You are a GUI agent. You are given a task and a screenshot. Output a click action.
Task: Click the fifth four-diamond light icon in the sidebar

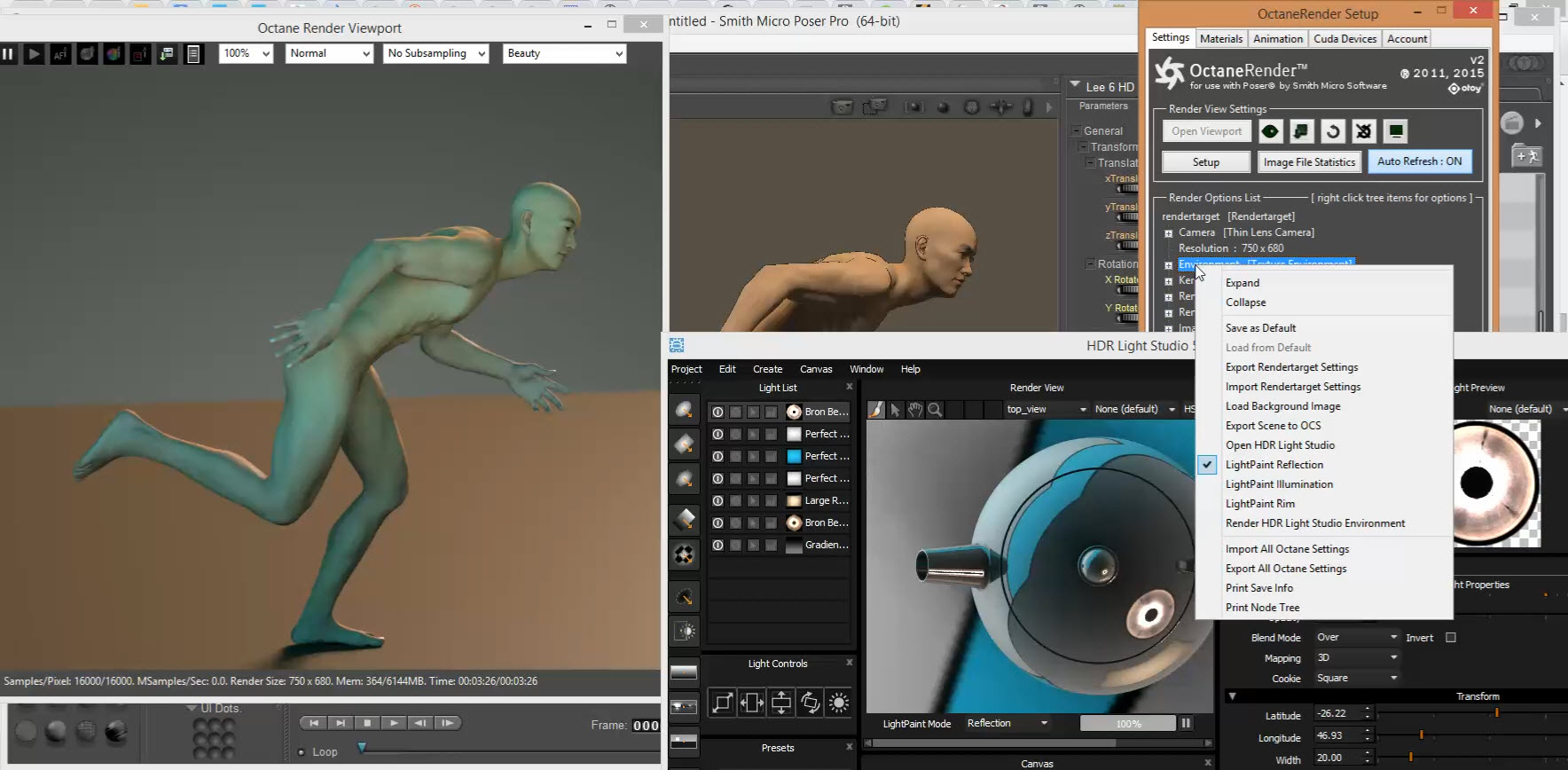(684, 555)
